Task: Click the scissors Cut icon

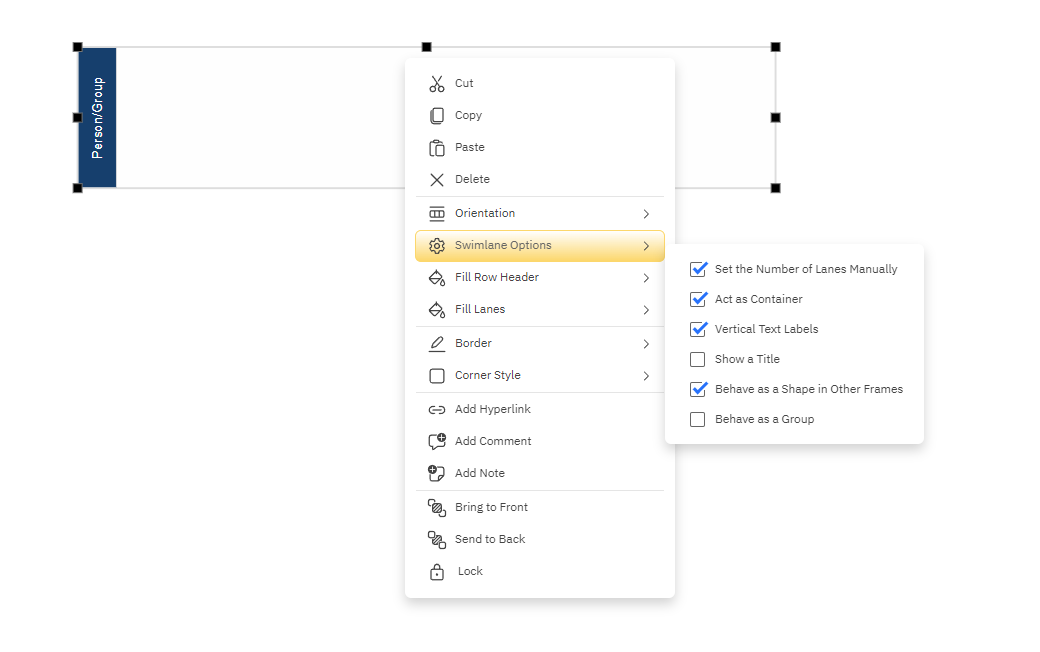Action: pyautogui.click(x=437, y=84)
